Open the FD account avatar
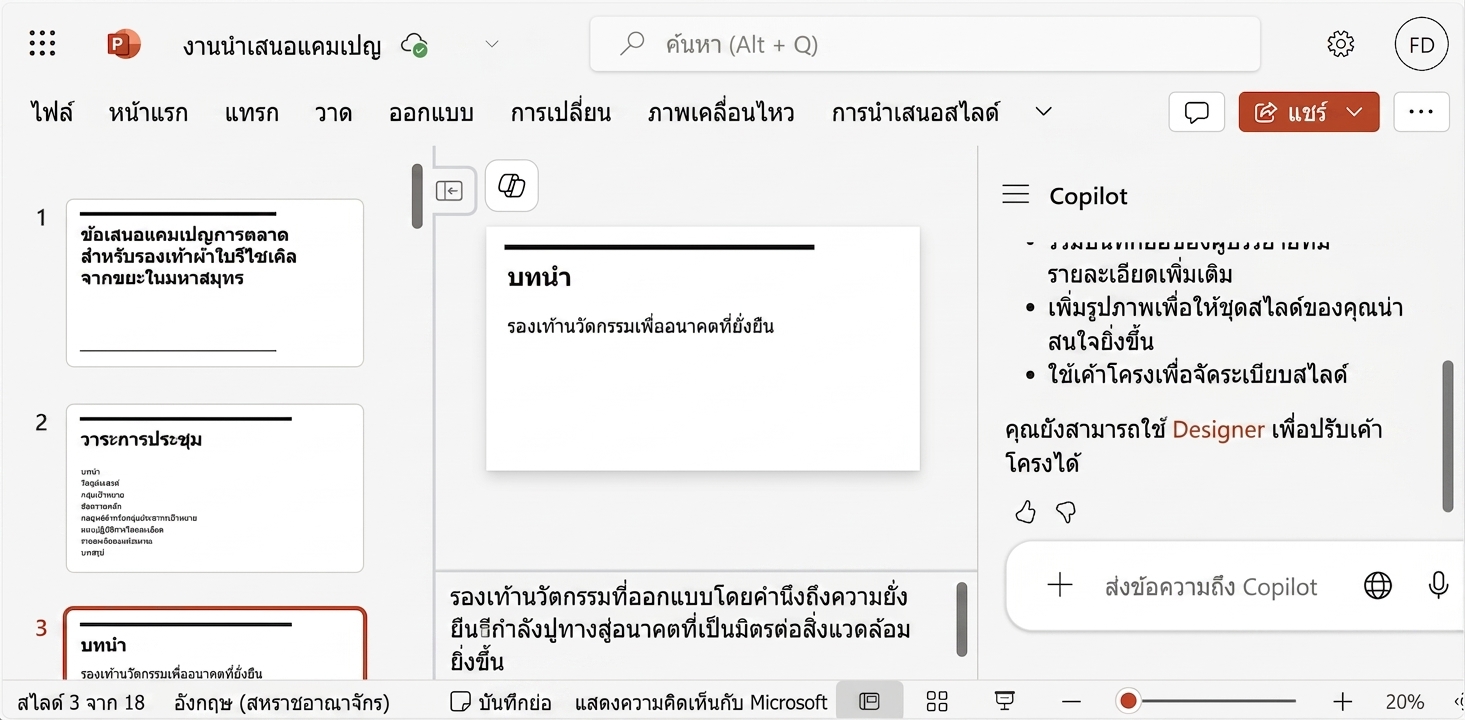 coord(1421,44)
